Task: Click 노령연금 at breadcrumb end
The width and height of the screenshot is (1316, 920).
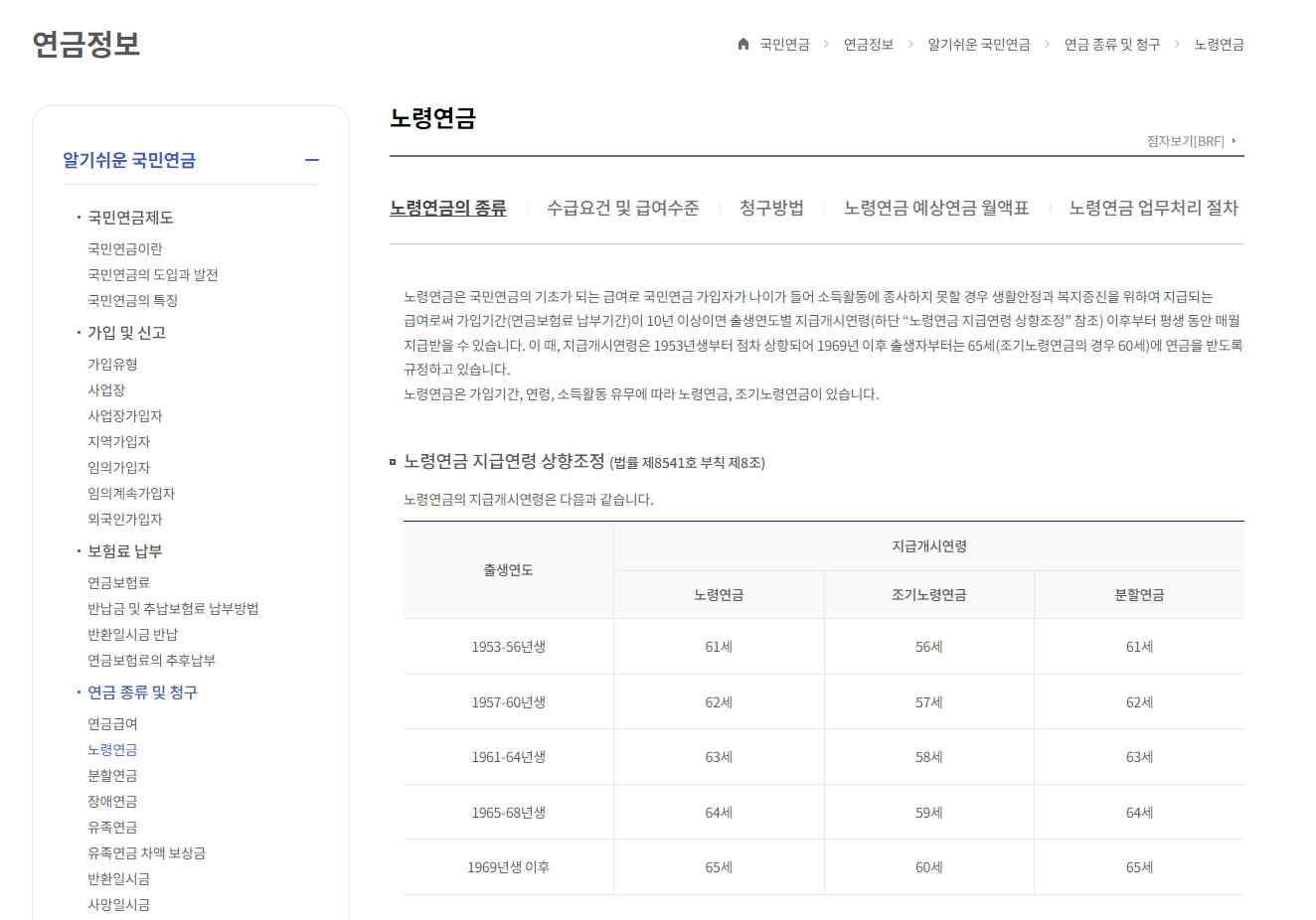Action: [1220, 45]
